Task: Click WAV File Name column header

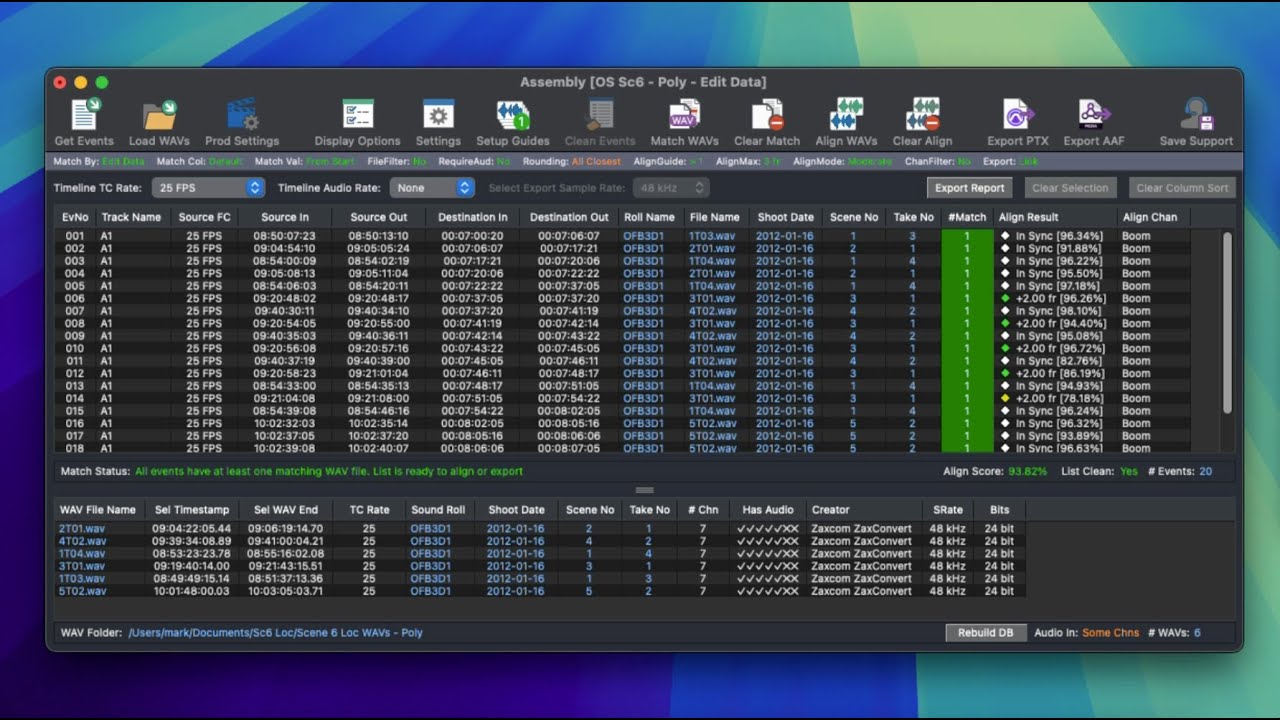Action: [98, 509]
